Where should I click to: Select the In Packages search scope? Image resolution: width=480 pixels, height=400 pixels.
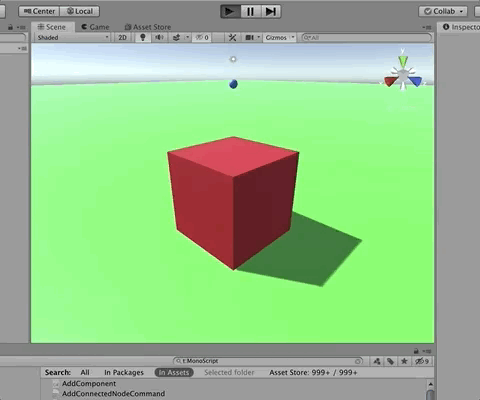[124, 372]
